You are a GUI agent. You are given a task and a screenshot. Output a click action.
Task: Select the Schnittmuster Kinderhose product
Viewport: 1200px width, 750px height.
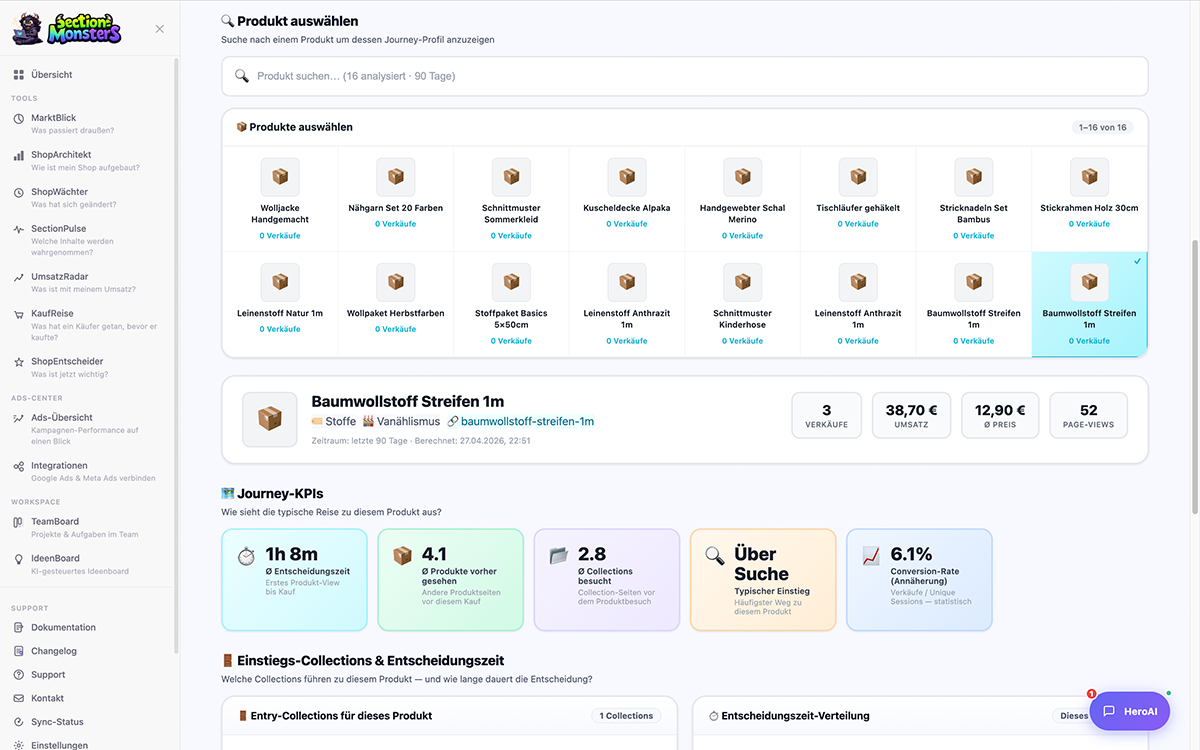(x=742, y=305)
